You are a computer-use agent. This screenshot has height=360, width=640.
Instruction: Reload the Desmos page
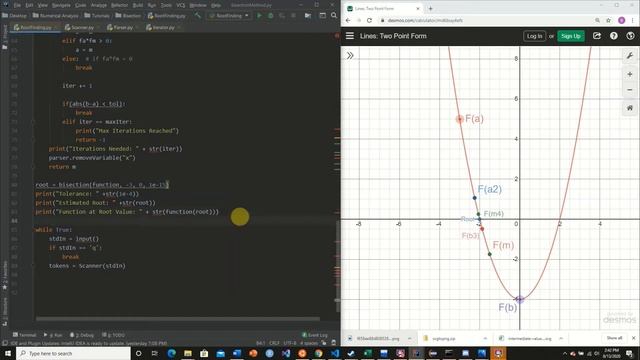coord(369,20)
